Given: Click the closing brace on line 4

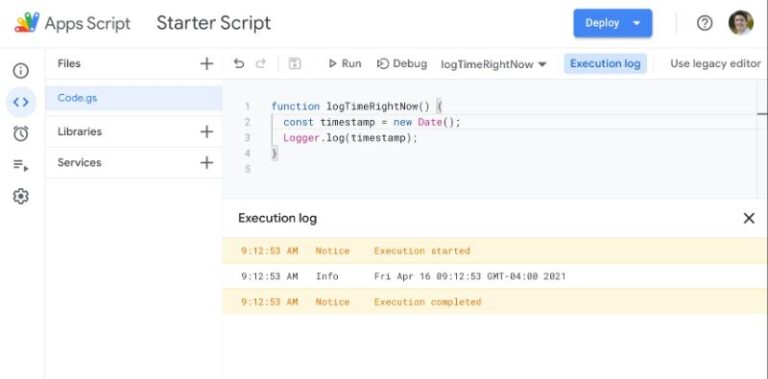Looking at the screenshot, I should tap(274, 153).
